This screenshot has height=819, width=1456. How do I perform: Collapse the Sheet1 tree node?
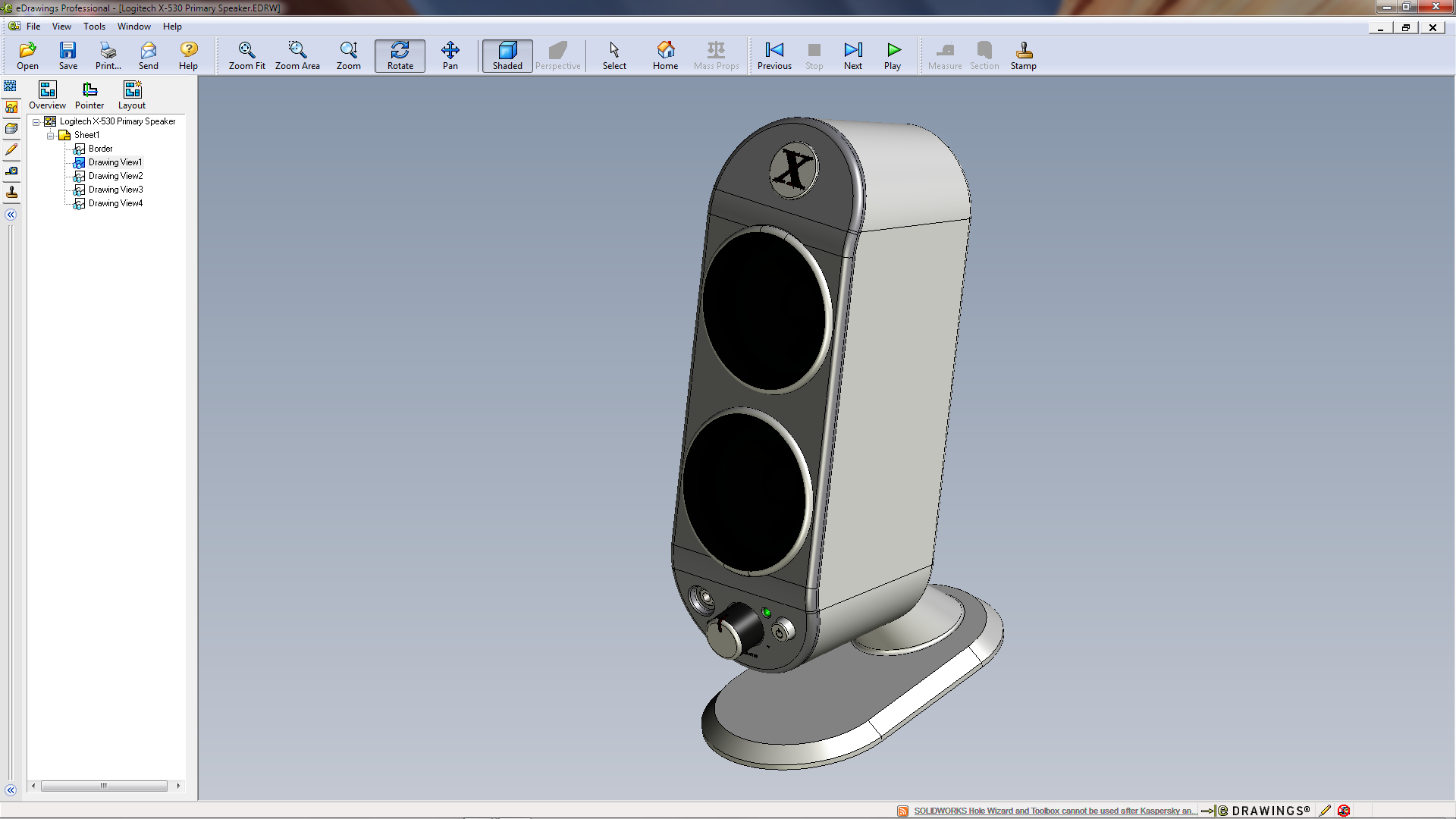pyautogui.click(x=50, y=136)
